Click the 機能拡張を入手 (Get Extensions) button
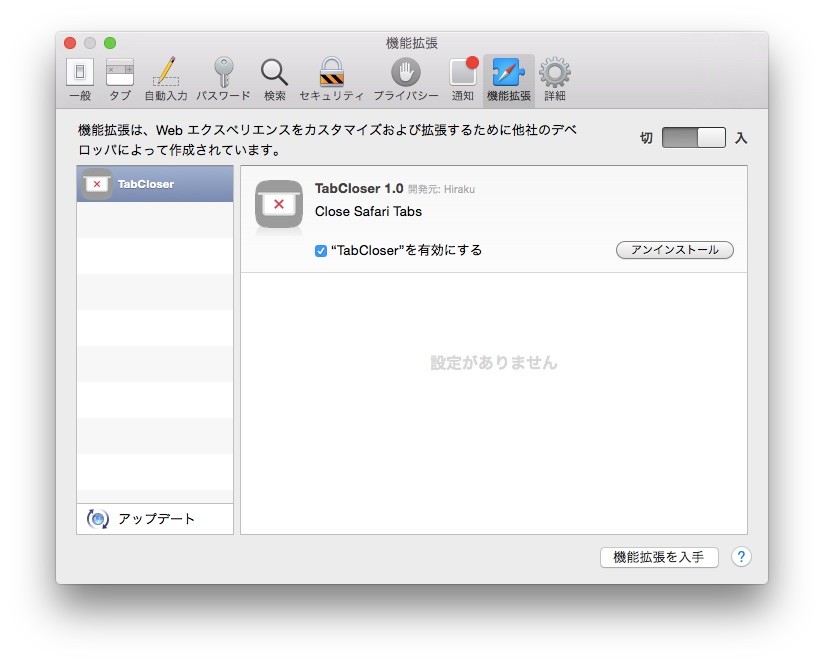Image resolution: width=824 pixels, height=664 pixels. pos(659,557)
